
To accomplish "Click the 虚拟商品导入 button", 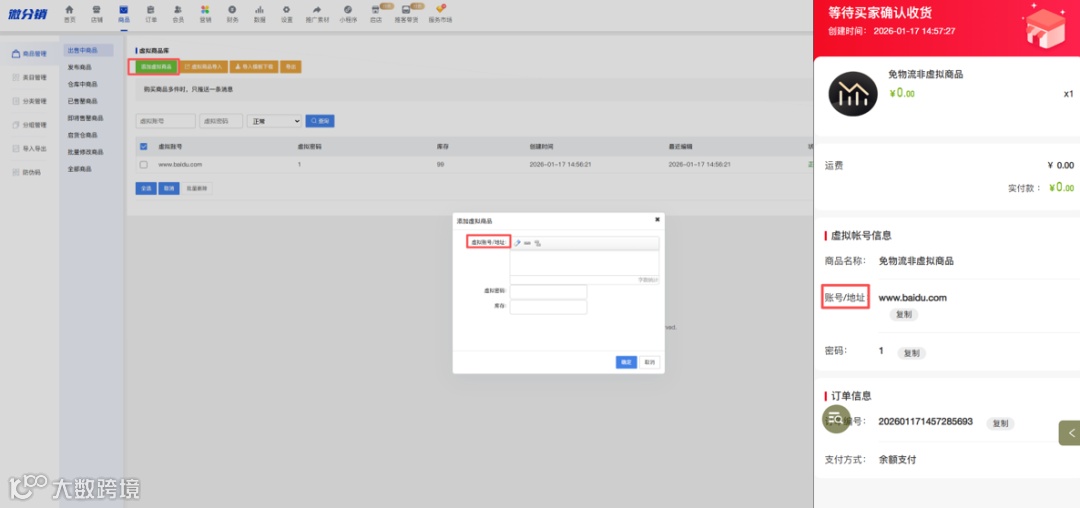I will (204, 67).
